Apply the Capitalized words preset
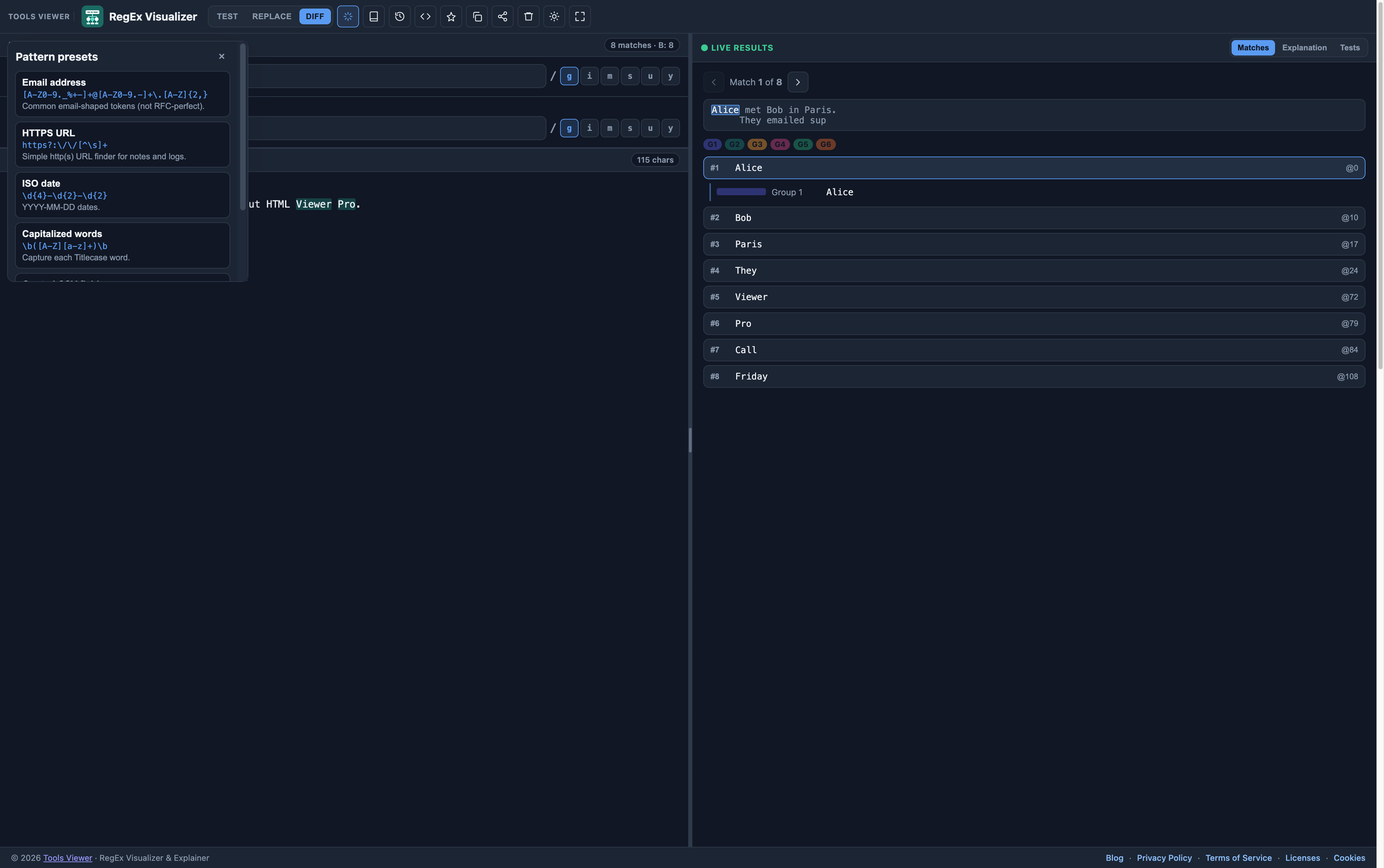This screenshot has height=868, width=1384. [x=122, y=246]
